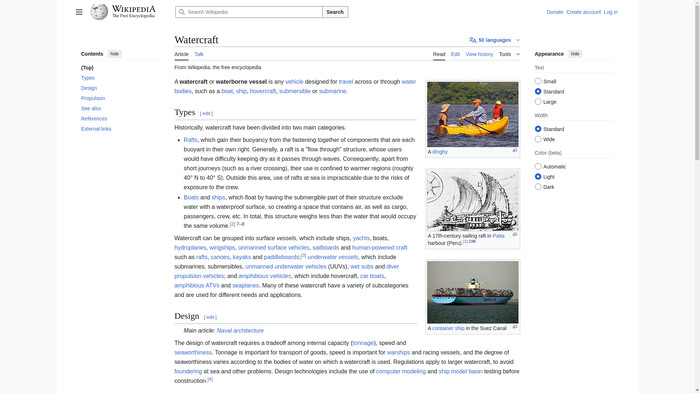The image size is (700, 393).
Task: Open the hovercraft link in intro
Action: click(x=263, y=91)
